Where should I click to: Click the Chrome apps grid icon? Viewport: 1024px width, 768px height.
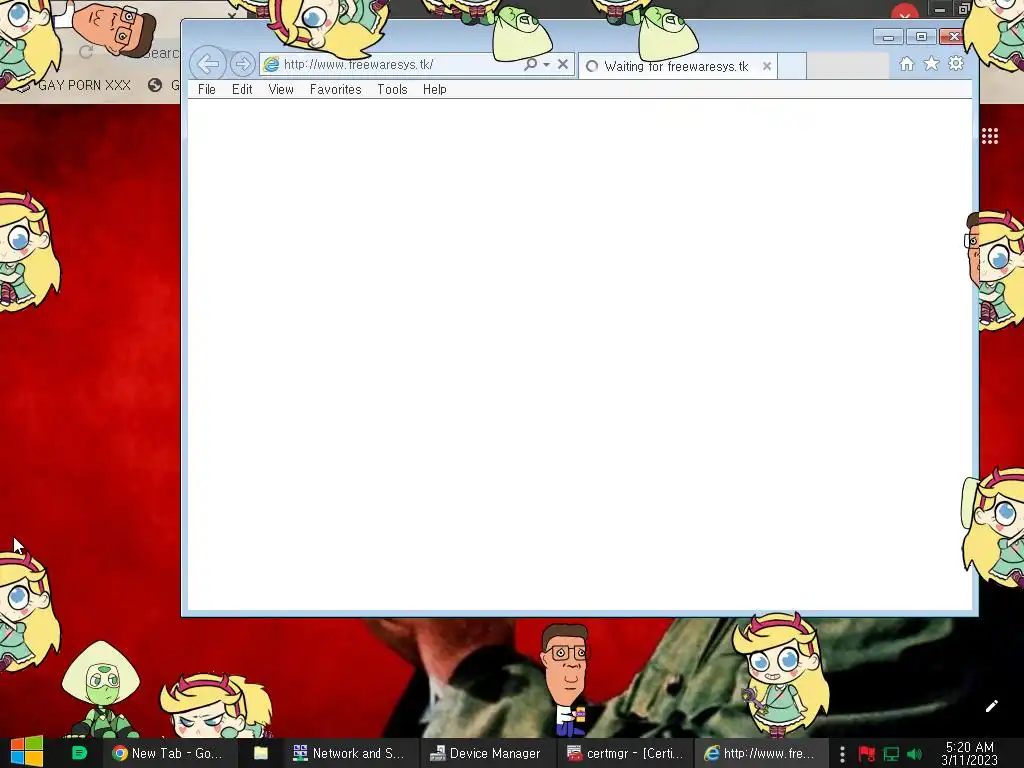pyautogui.click(x=990, y=136)
